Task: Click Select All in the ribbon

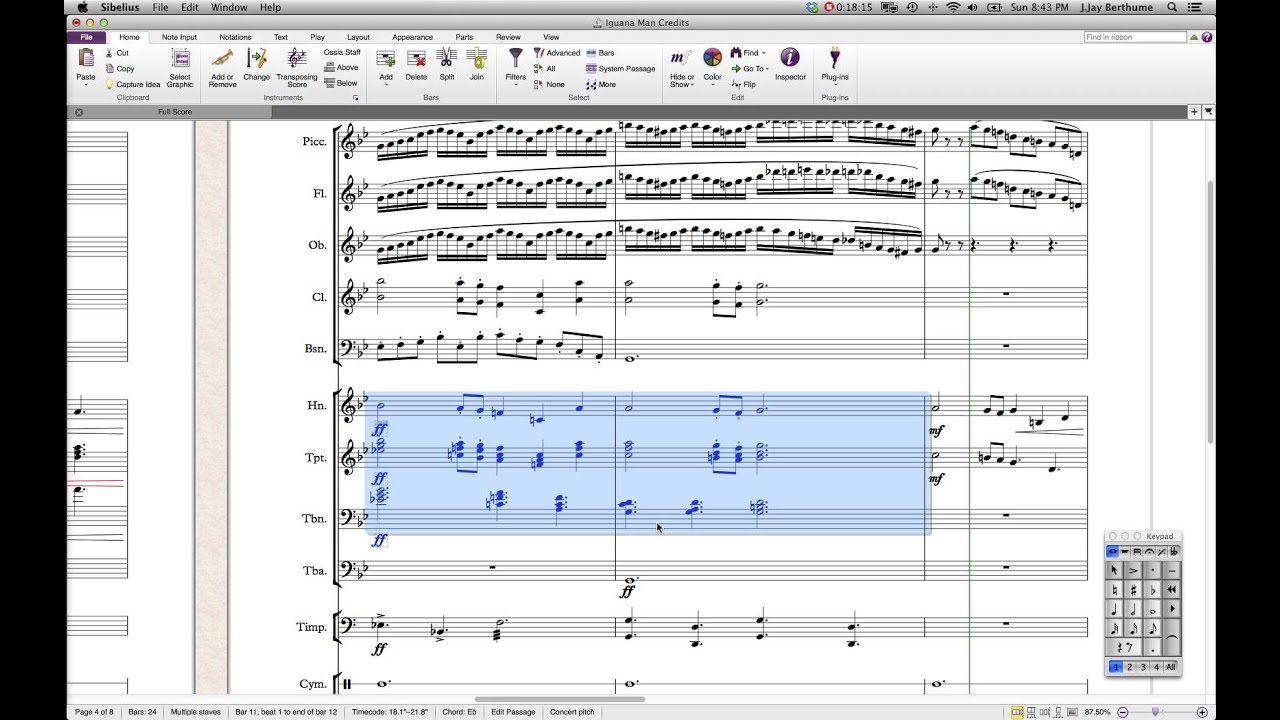Action: (544, 69)
